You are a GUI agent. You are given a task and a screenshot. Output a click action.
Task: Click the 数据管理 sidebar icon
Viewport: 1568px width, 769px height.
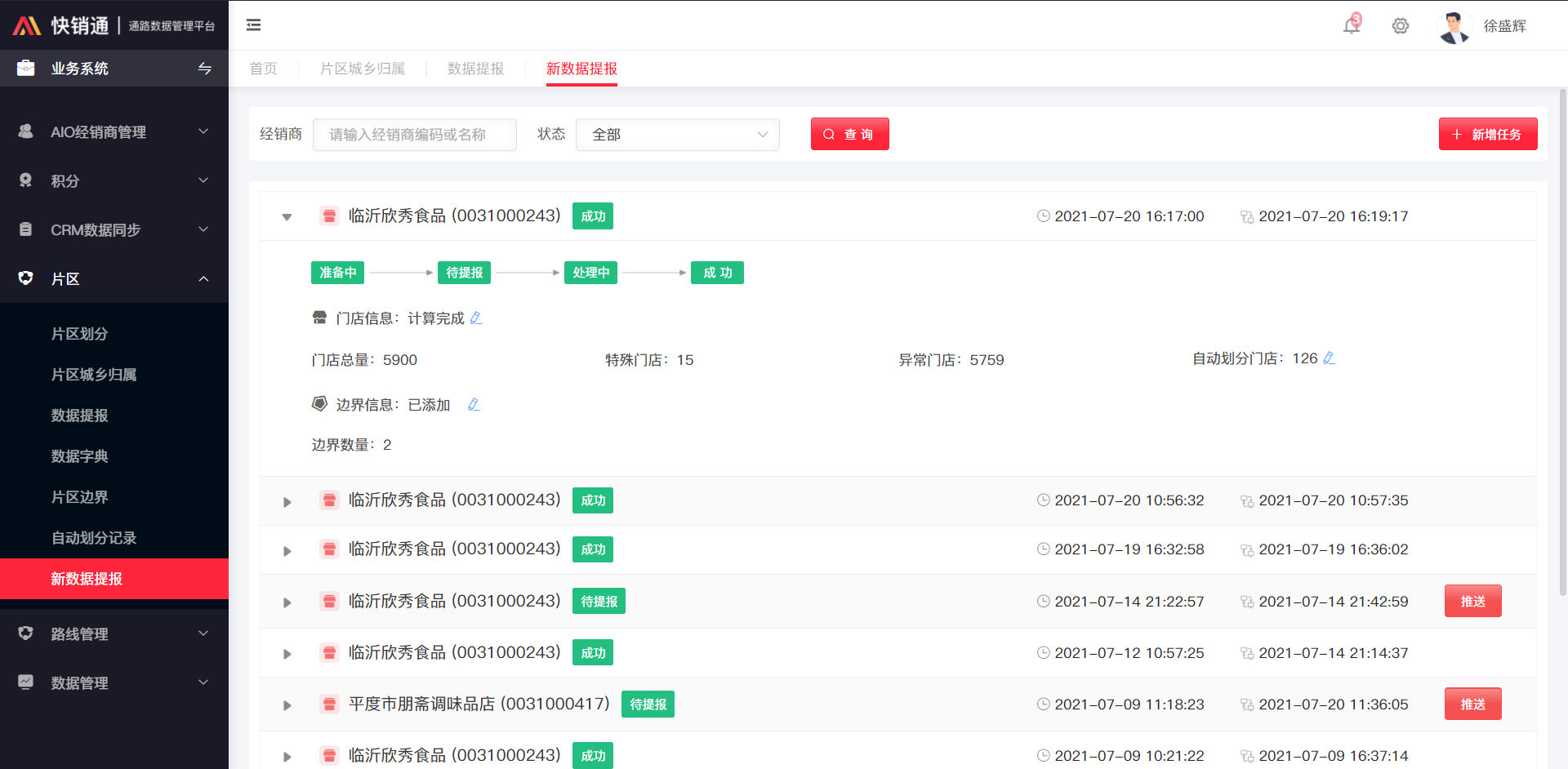(26, 682)
